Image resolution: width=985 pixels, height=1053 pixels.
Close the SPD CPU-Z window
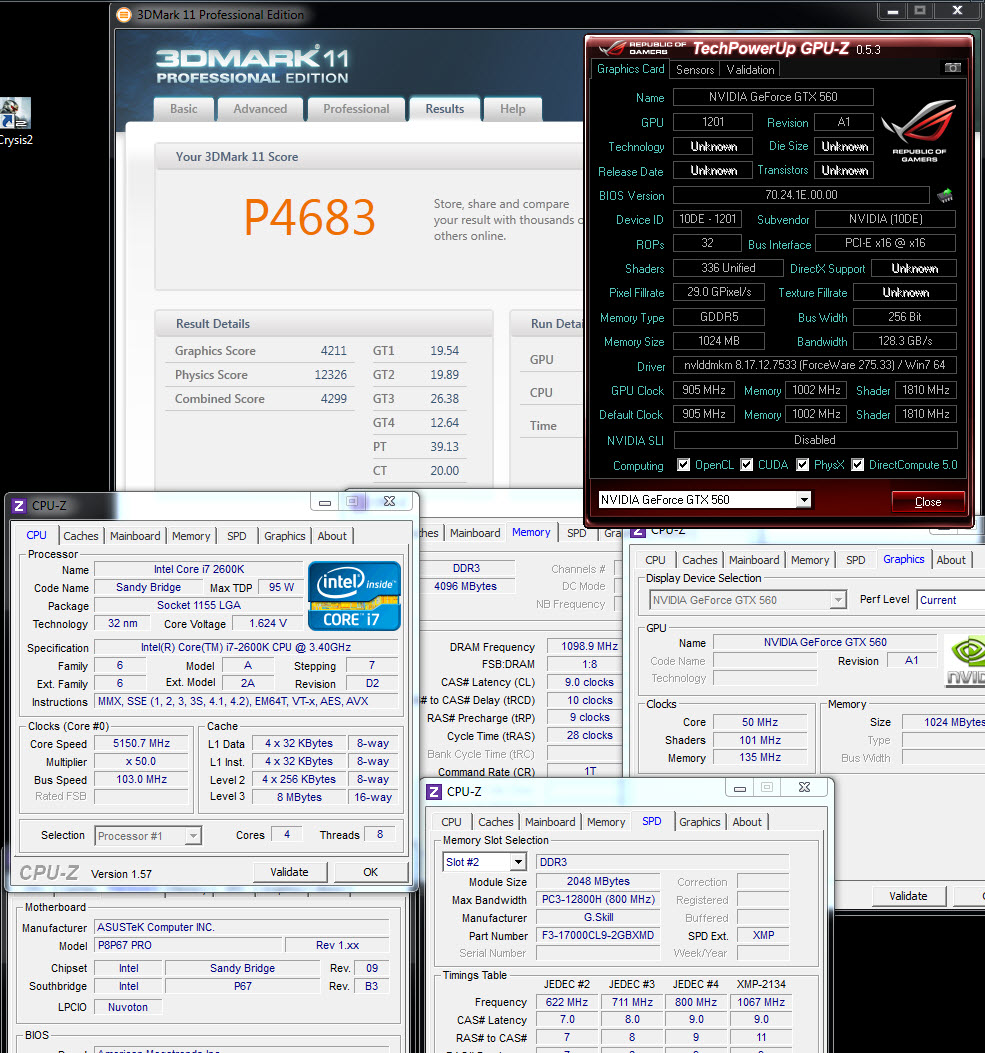point(804,788)
